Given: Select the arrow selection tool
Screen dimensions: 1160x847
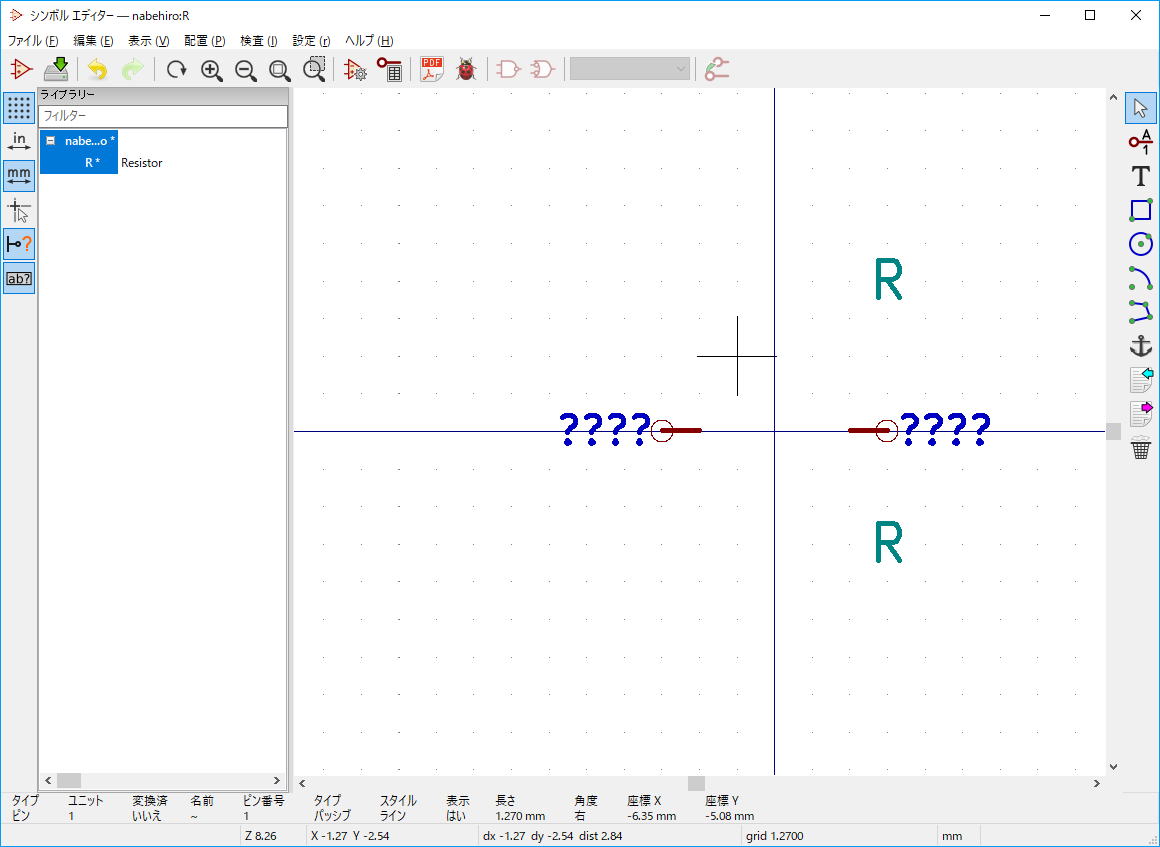Looking at the screenshot, I should click(1140, 108).
